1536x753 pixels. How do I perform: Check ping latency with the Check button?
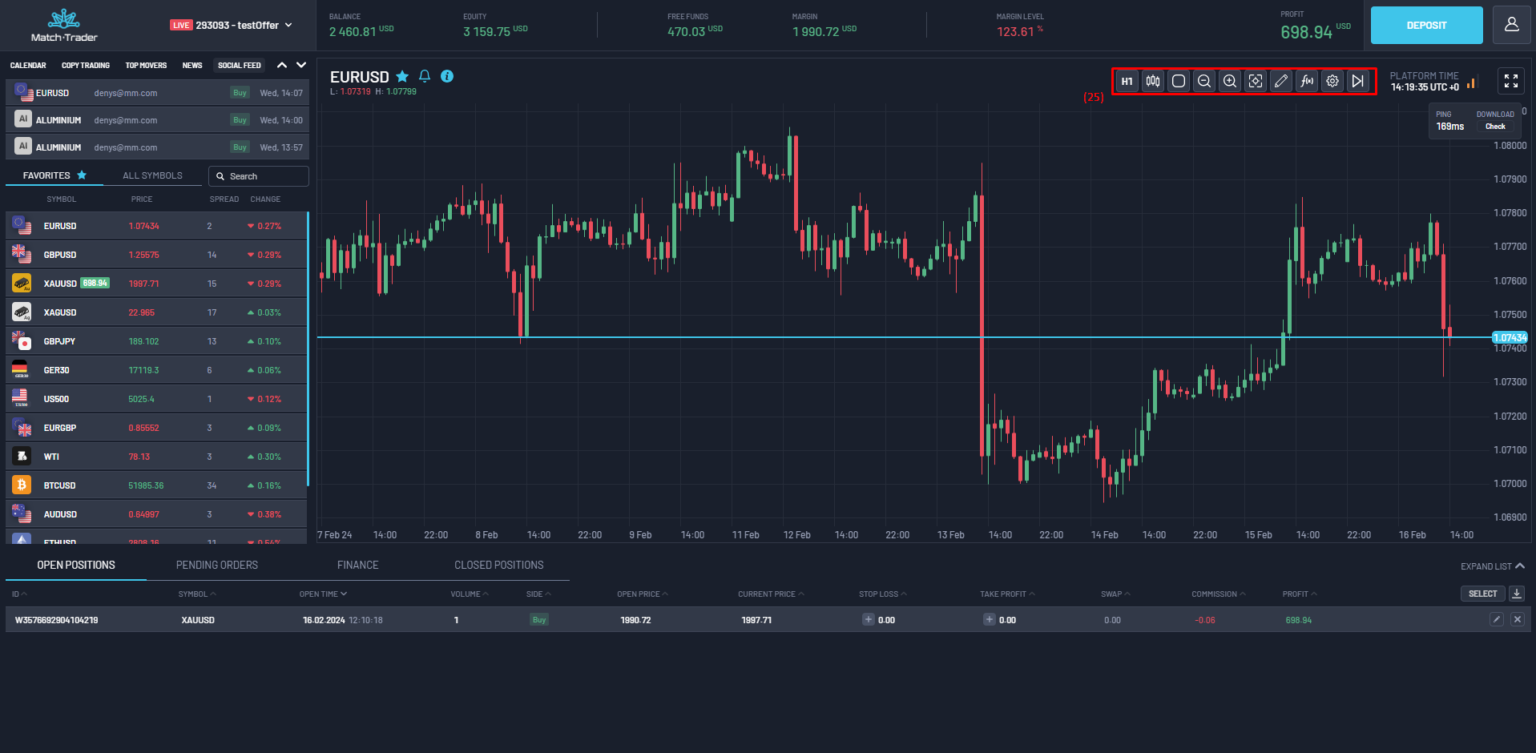click(1495, 126)
